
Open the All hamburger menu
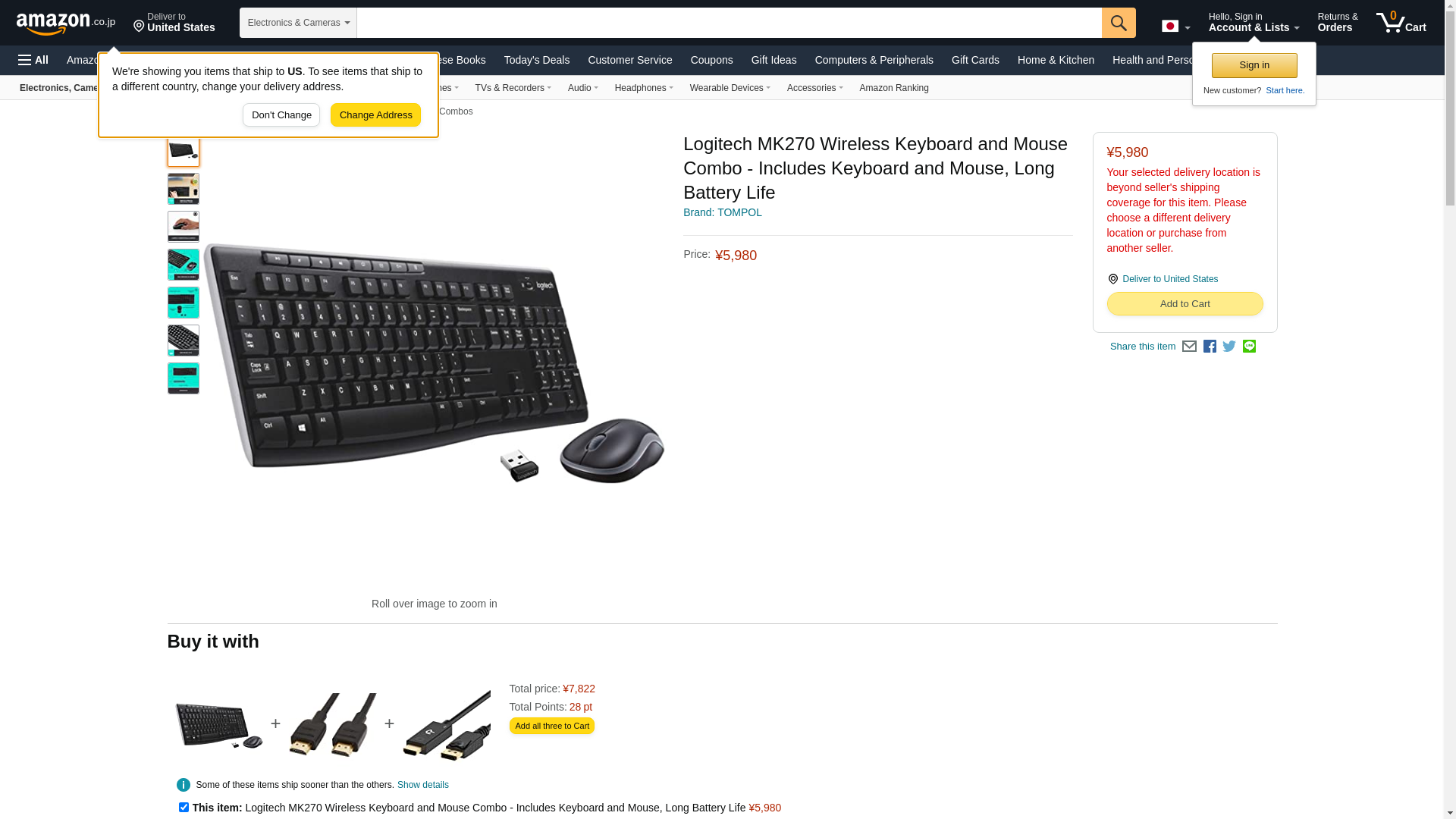pyautogui.click(x=33, y=60)
